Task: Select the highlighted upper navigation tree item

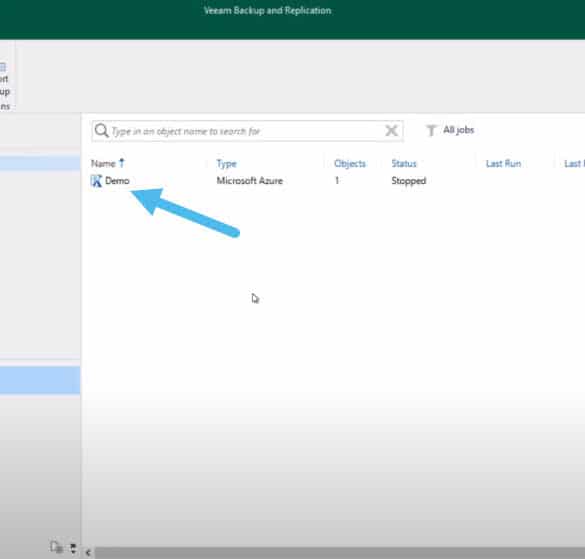Action: (x=40, y=163)
